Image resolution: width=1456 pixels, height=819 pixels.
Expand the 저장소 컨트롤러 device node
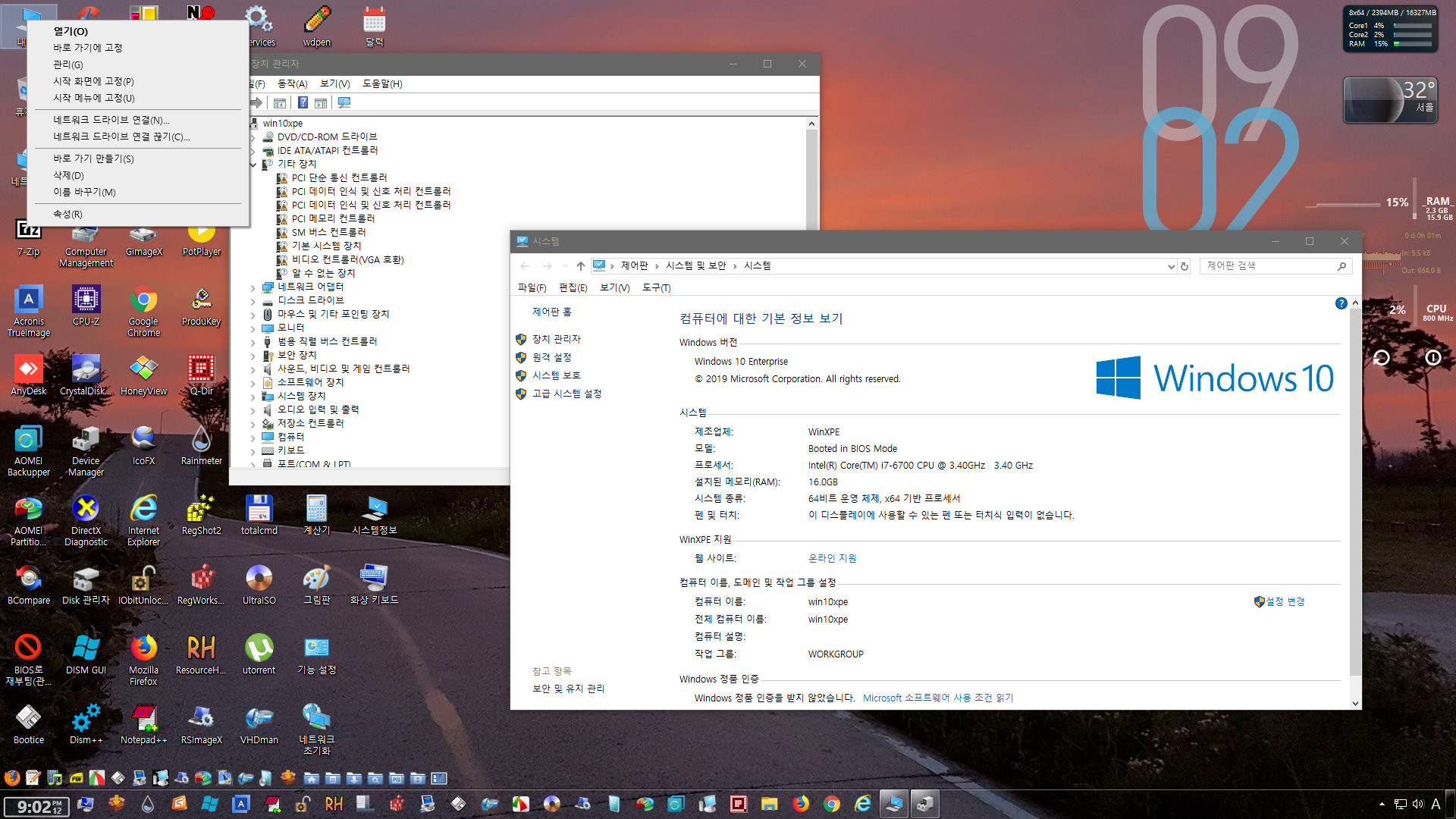[253, 424]
